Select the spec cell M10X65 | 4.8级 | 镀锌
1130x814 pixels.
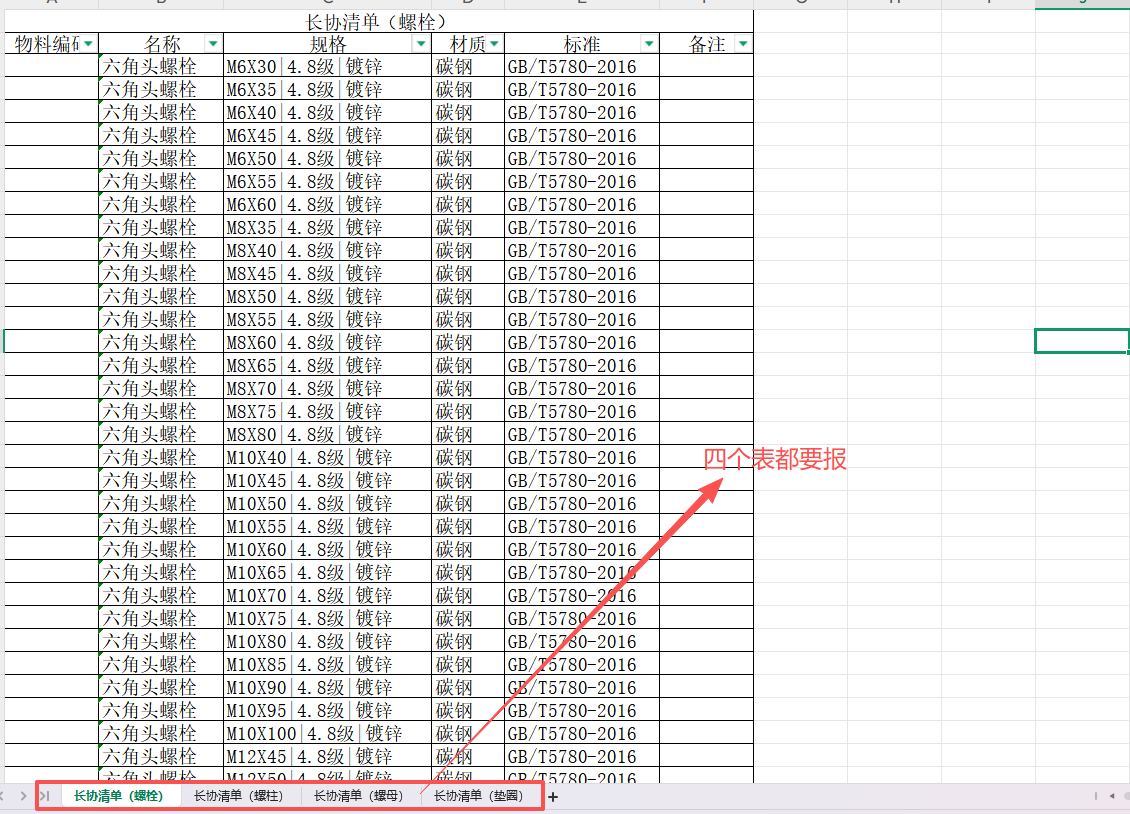pyautogui.click(x=327, y=573)
